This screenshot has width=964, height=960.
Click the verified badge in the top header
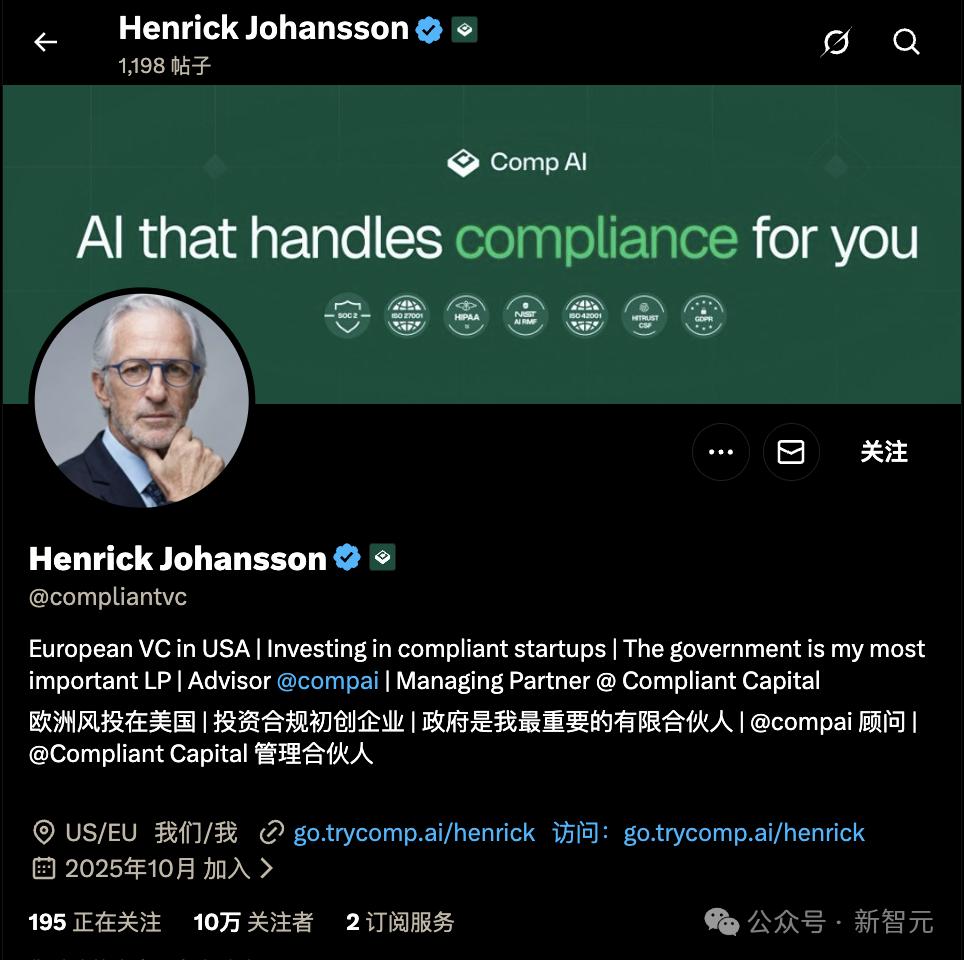(x=429, y=30)
